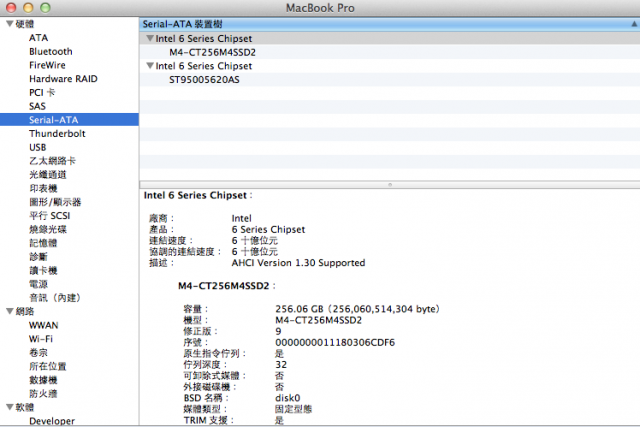Select the highlighted Serial-ATA item
The height and width of the screenshot is (427, 640).
(x=69, y=120)
